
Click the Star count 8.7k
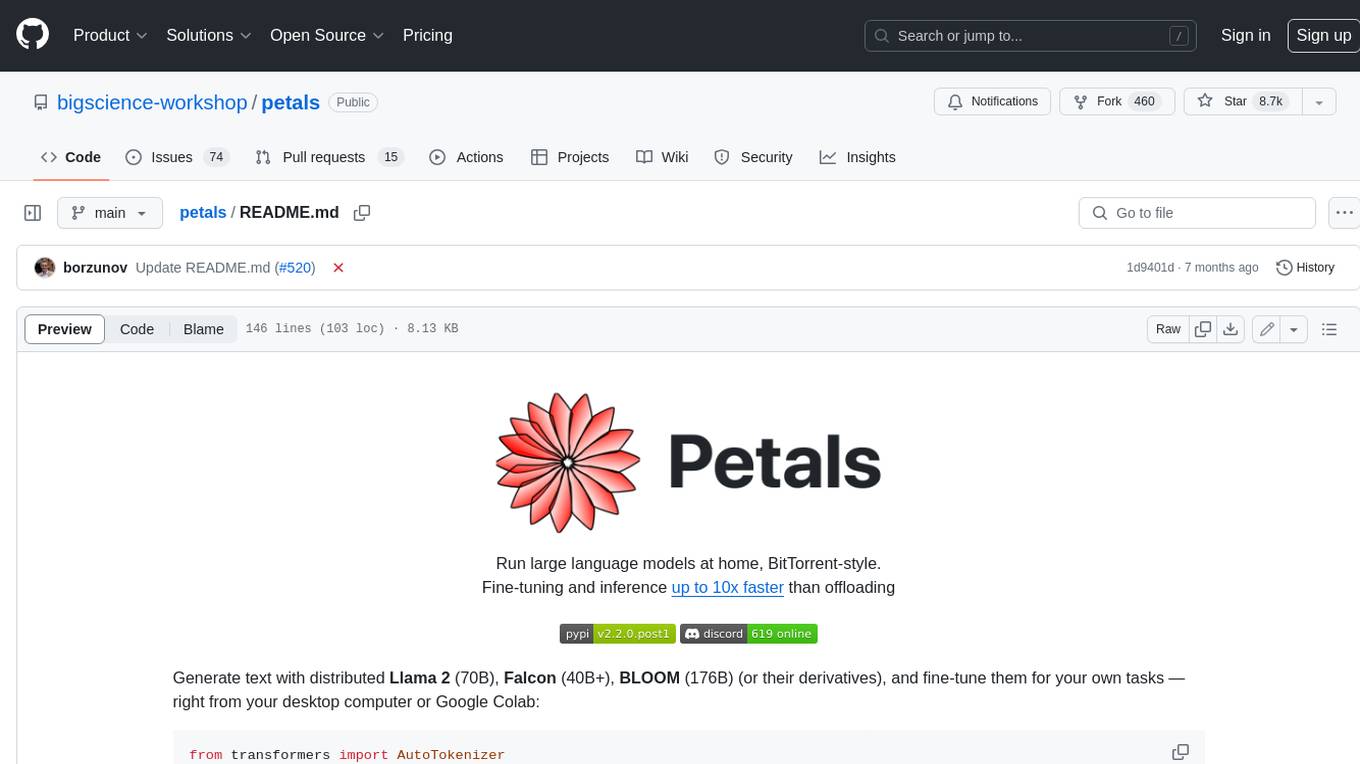1270,102
